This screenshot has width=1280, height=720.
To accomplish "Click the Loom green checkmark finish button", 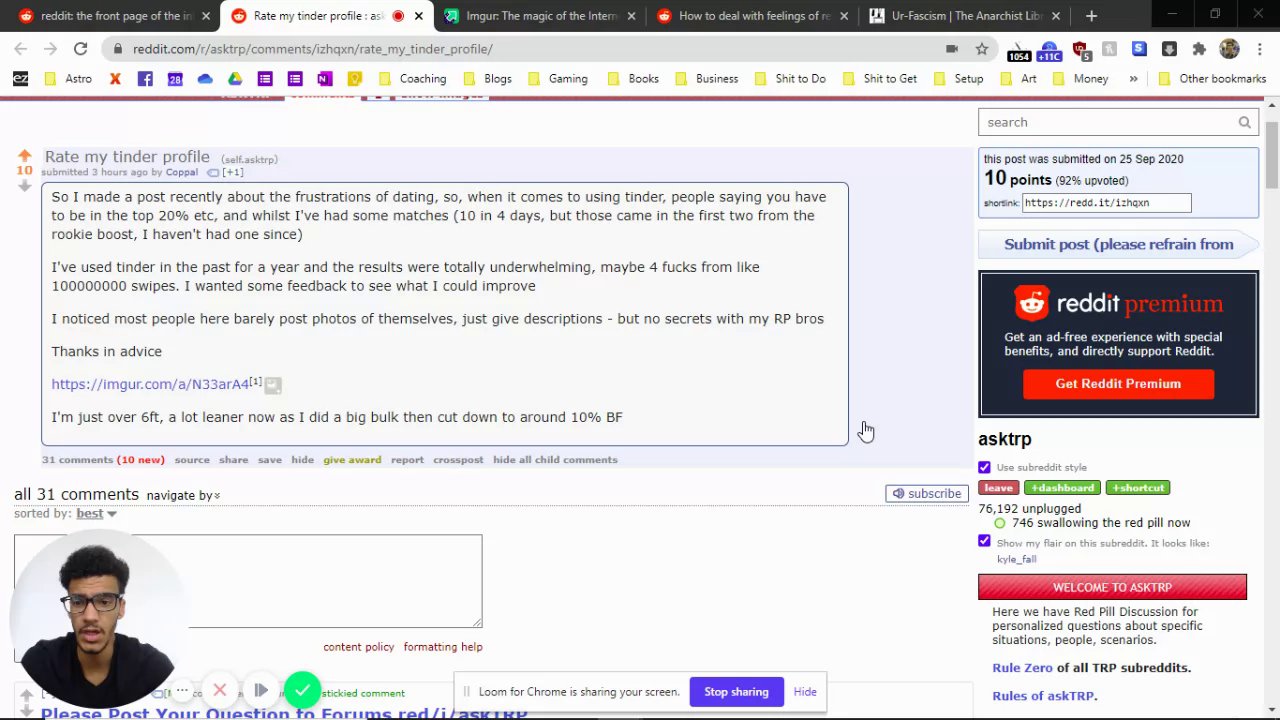I will pos(302,690).
